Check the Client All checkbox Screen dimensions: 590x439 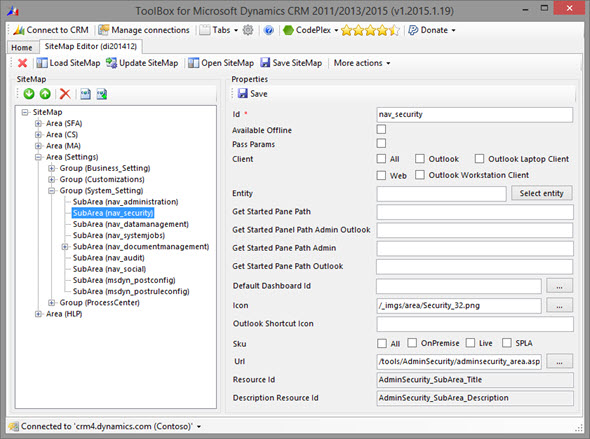pyautogui.click(x=381, y=158)
